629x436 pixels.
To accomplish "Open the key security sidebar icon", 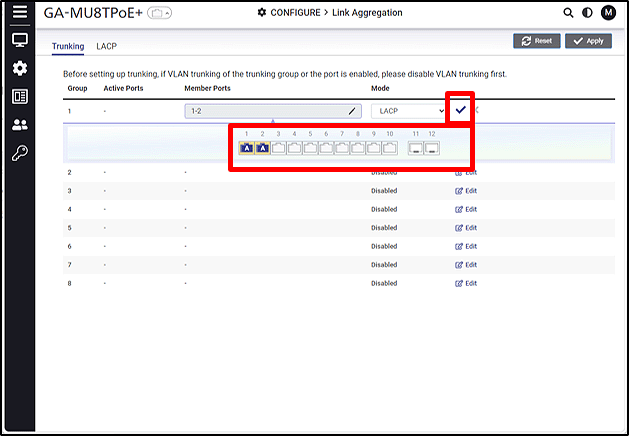I will point(20,153).
